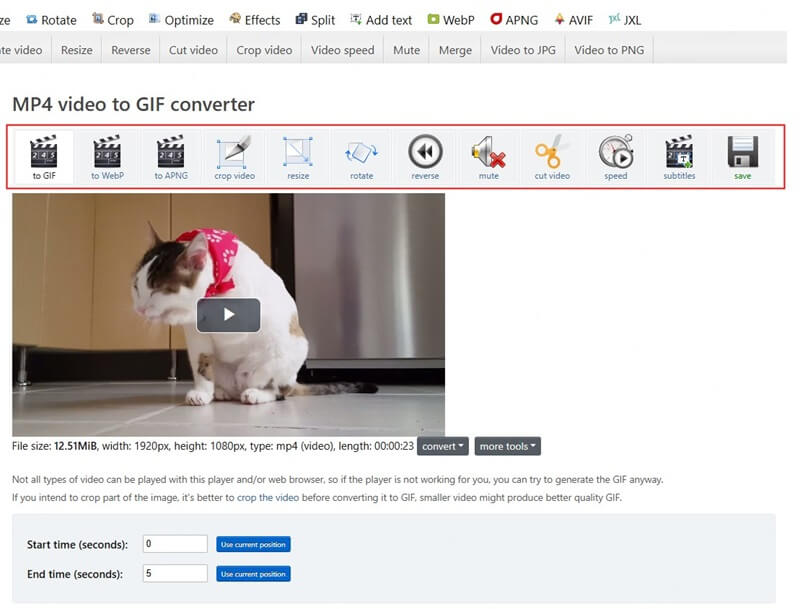The height and width of the screenshot is (609, 800).
Task: Select the reverse tool
Action: point(425,157)
